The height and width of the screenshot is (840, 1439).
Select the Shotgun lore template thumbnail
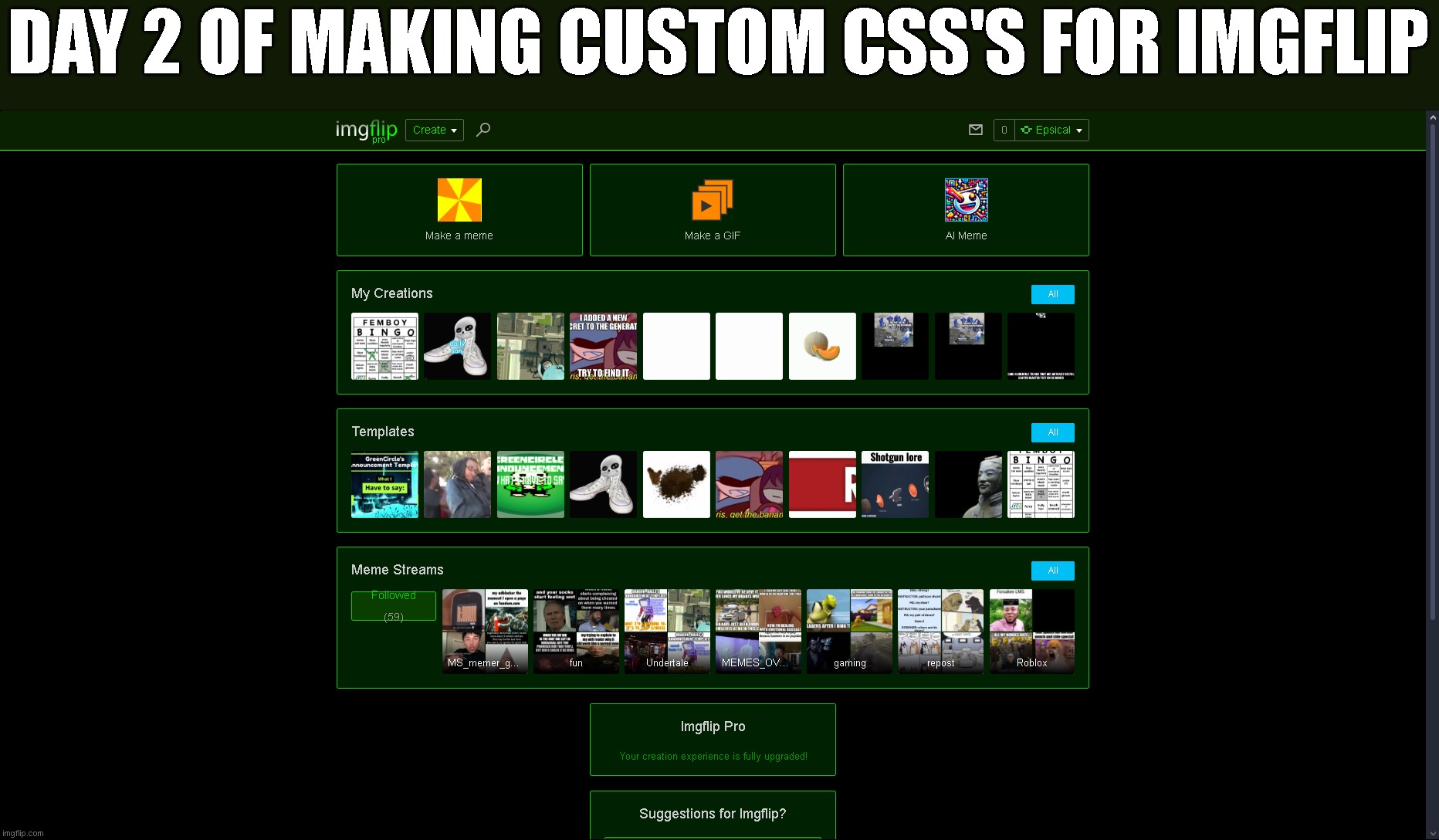(895, 484)
